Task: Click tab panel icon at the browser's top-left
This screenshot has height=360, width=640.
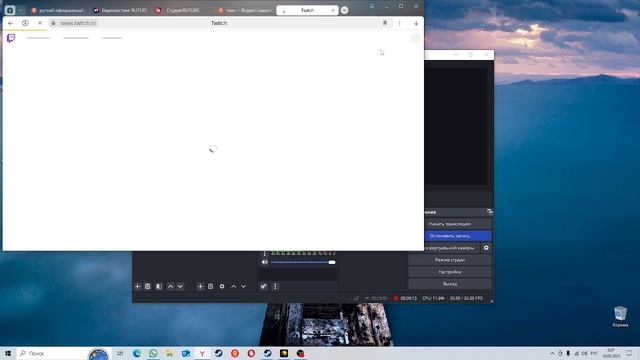Action: (10, 10)
